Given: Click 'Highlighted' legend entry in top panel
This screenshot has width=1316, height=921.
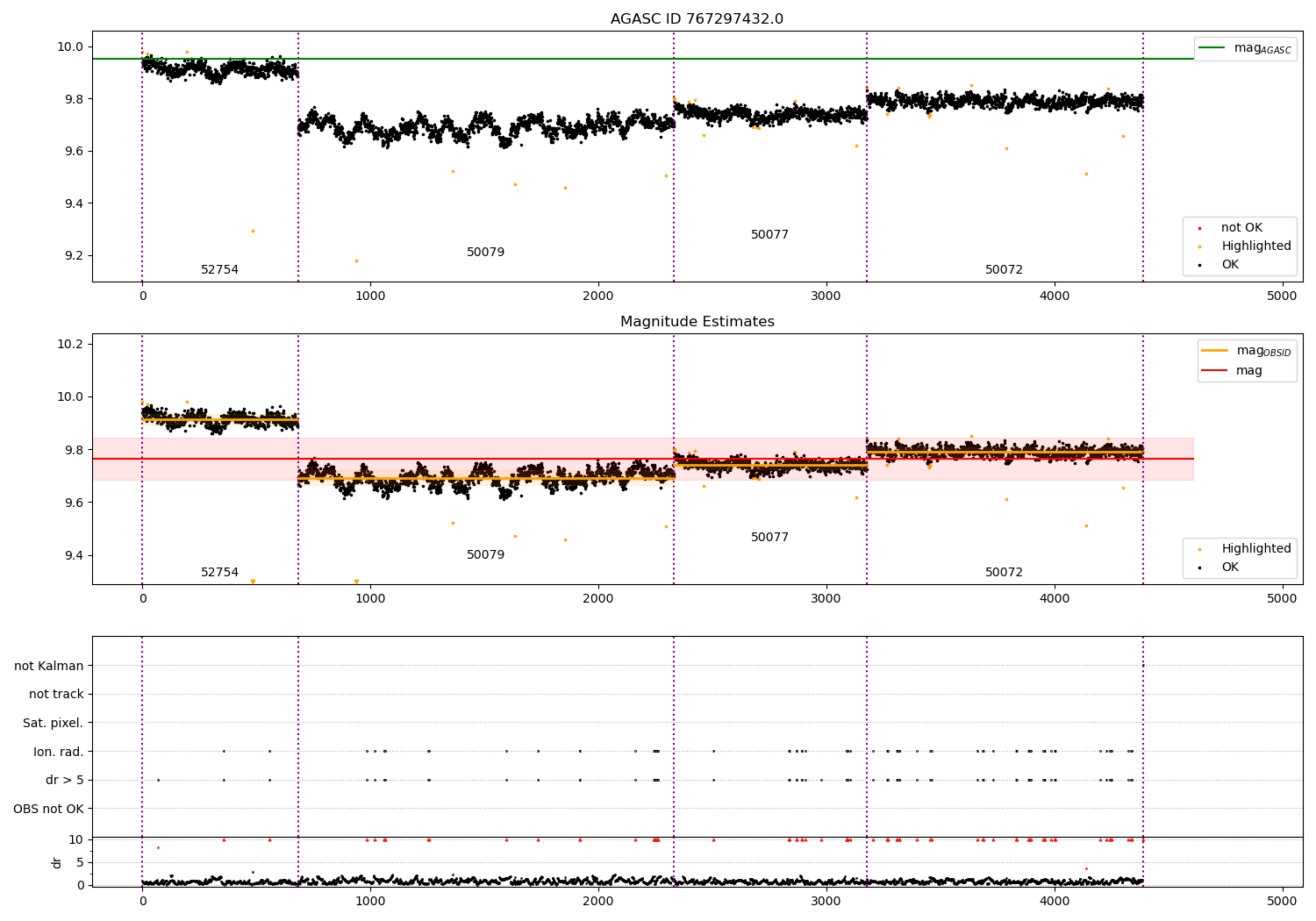Looking at the screenshot, I should tap(1247, 246).
